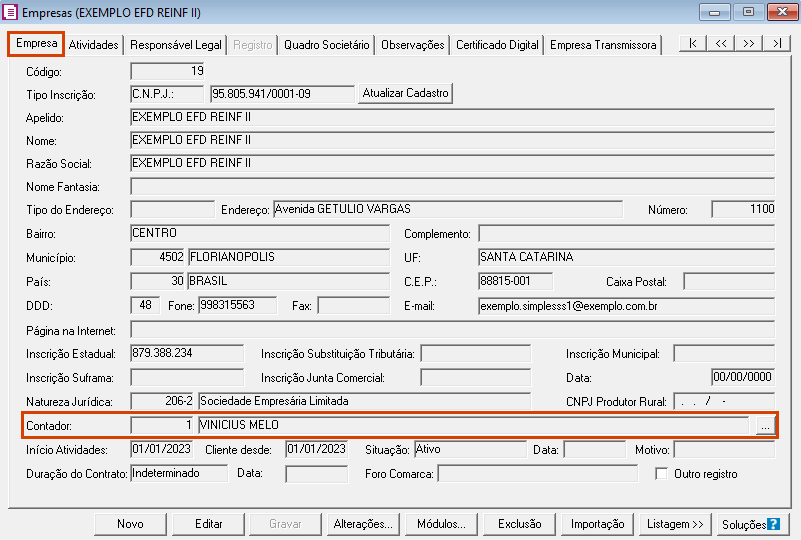
Task: Go to the first record navigation arrow
Action: [692, 43]
